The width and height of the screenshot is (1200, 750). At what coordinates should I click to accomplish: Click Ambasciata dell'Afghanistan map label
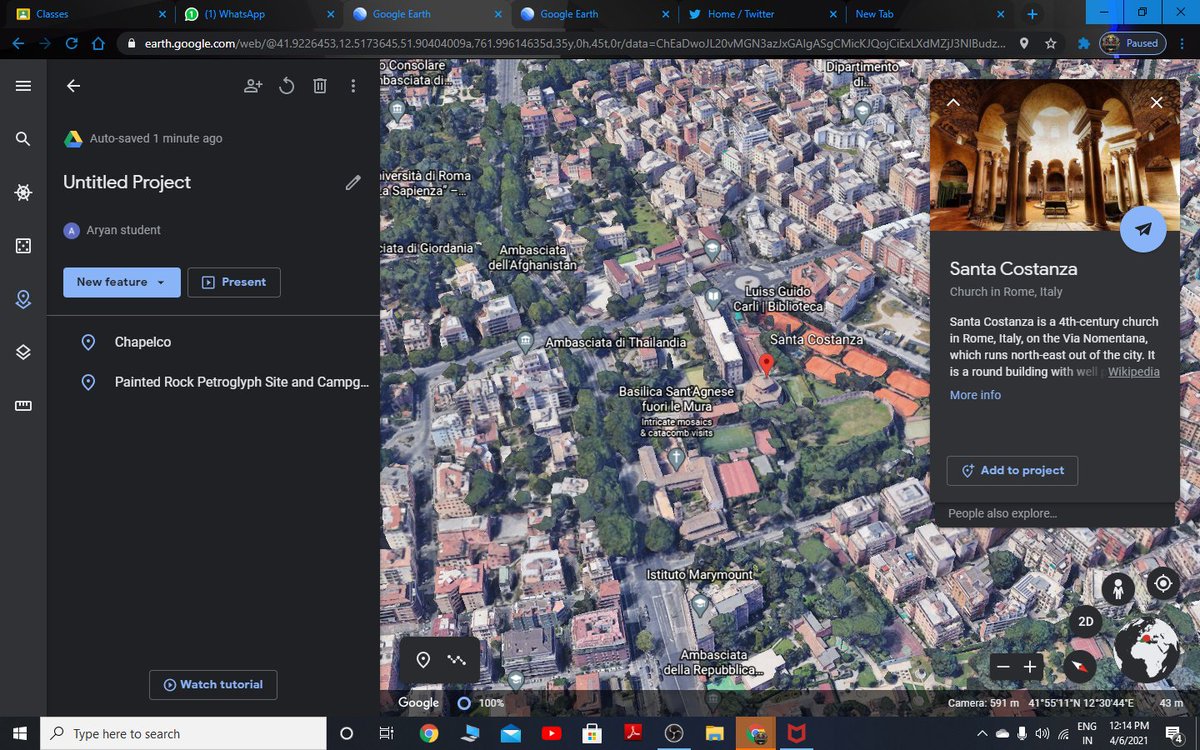(534, 257)
